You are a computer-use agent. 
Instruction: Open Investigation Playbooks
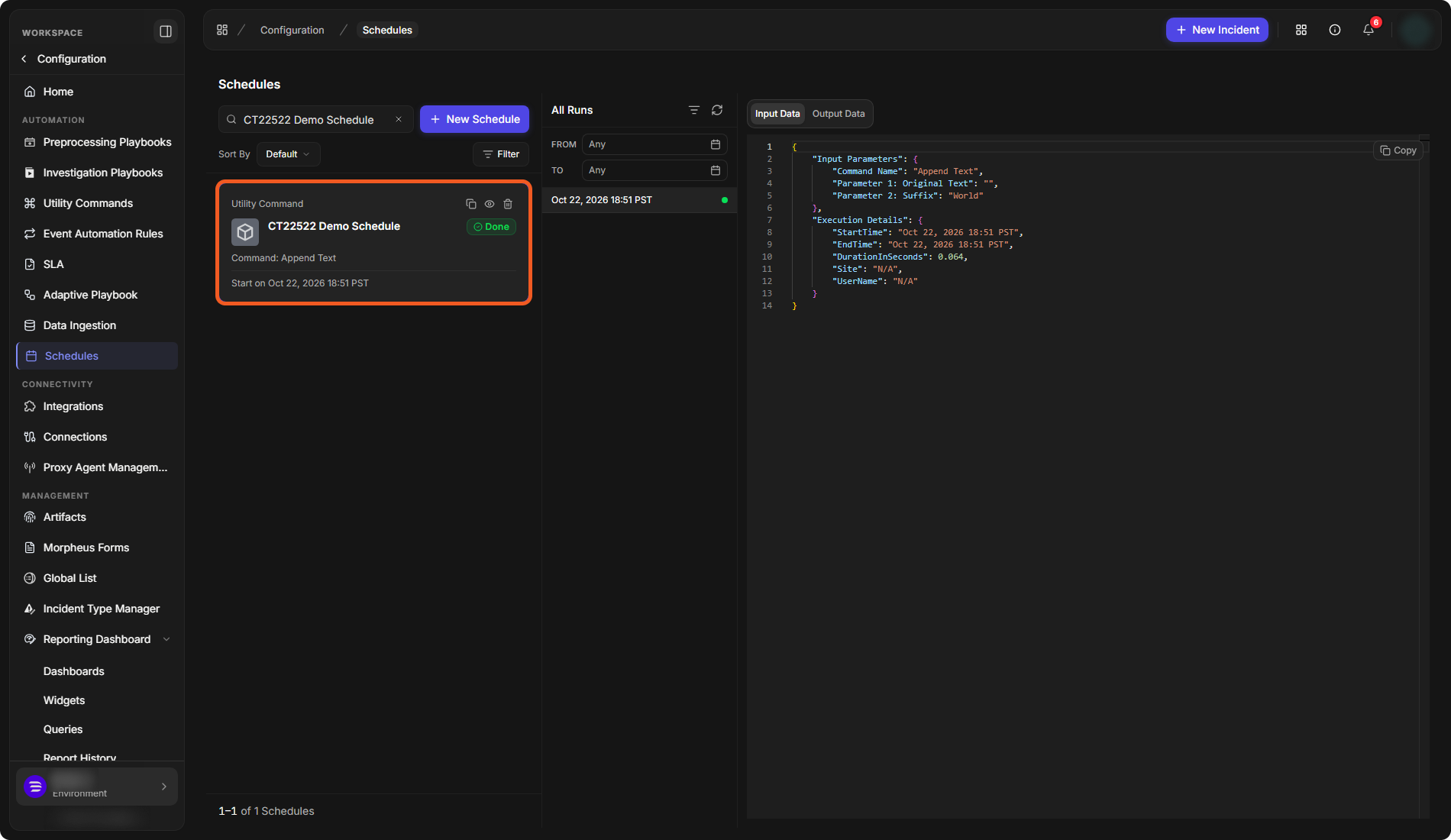[97, 173]
